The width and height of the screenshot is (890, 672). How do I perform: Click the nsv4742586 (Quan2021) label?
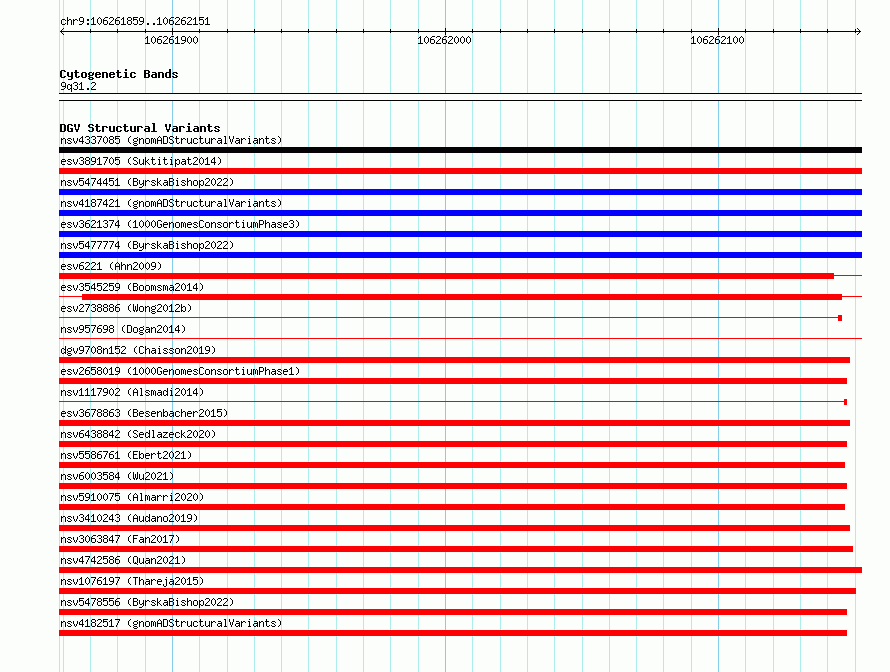point(123,560)
